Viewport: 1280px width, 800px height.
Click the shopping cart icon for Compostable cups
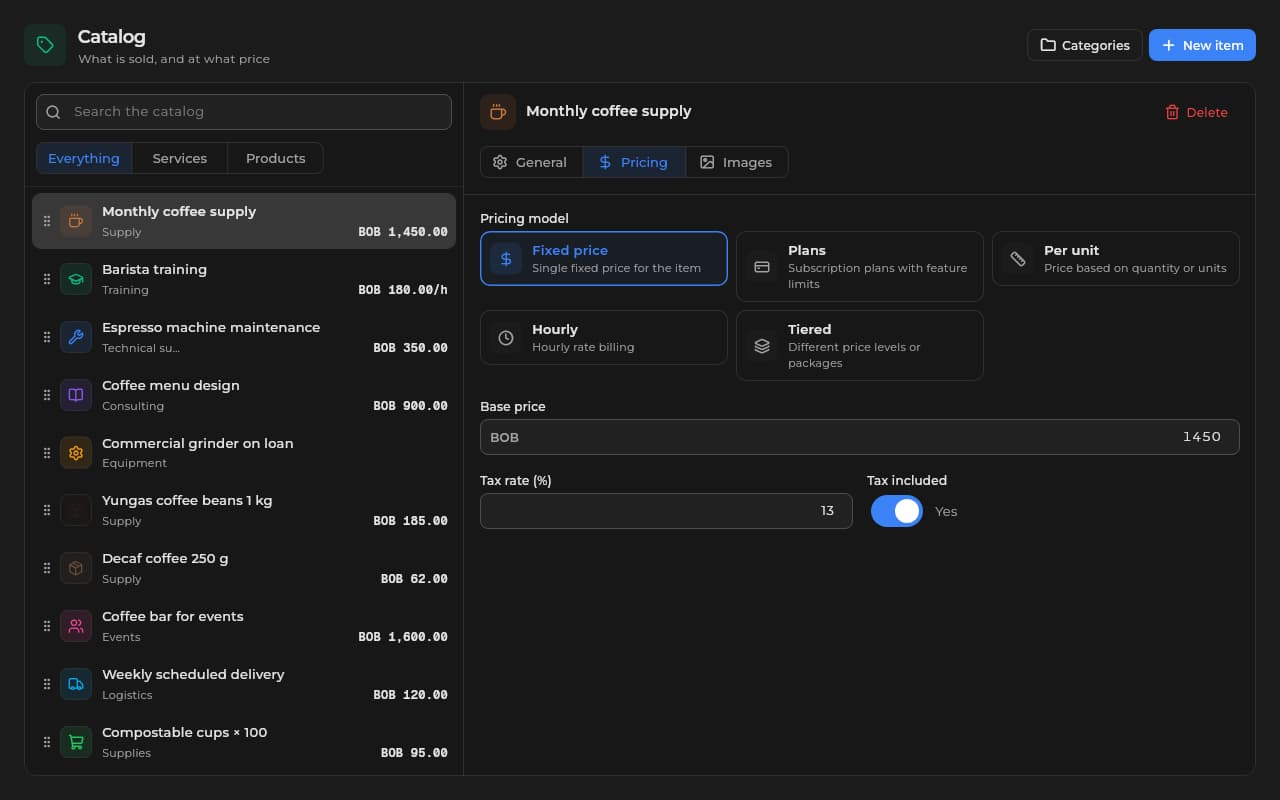click(76, 742)
